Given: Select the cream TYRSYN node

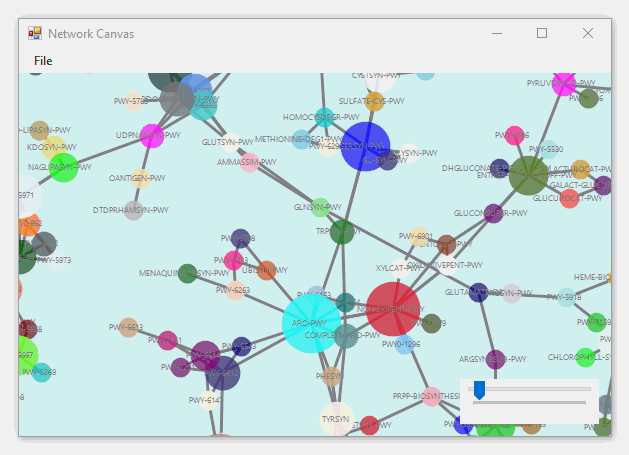Looking at the screenshot, I should point(336,418).
